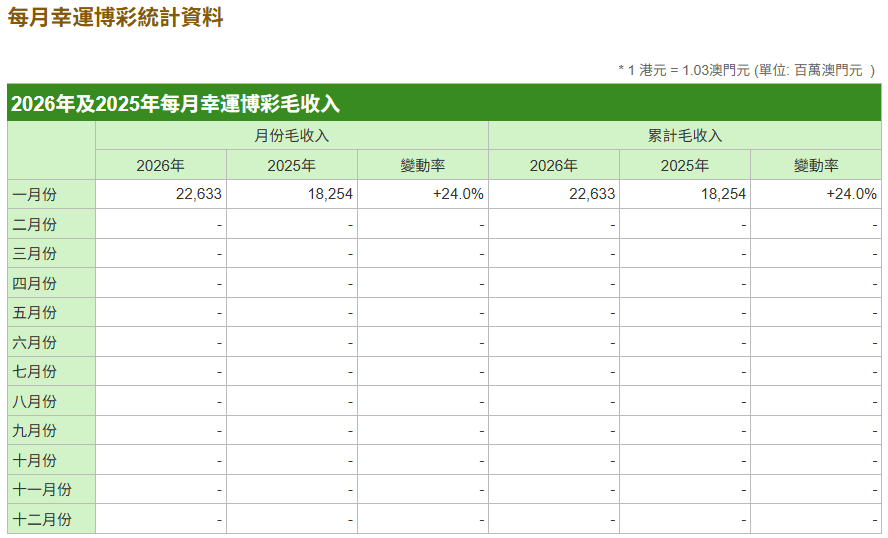Click the 2026年 header under 累計毛收入
Image resolution: width=888 pixels, height=538 pixels.
coord(554,165)
